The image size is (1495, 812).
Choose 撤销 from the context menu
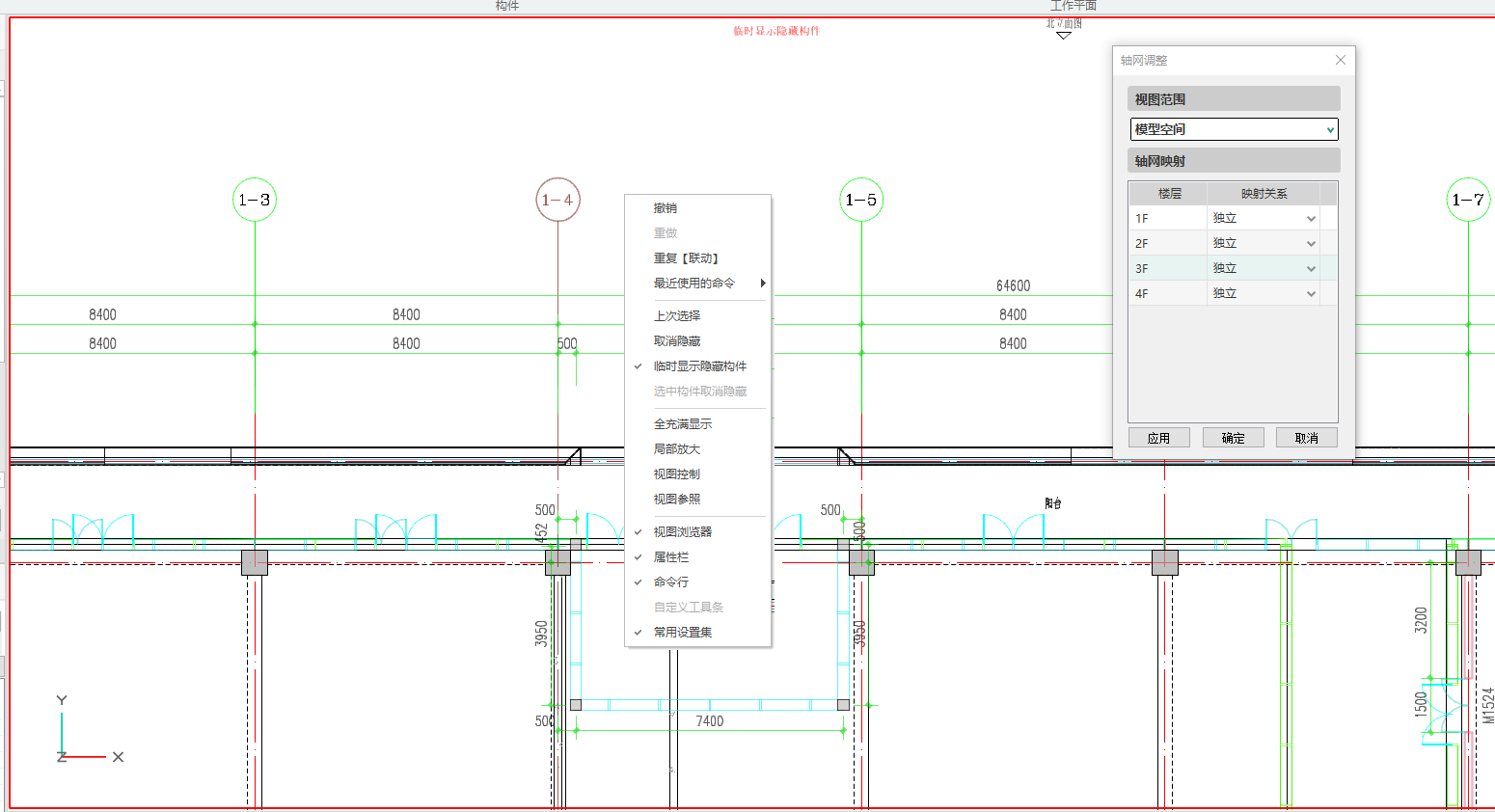(x=665, y=208)
